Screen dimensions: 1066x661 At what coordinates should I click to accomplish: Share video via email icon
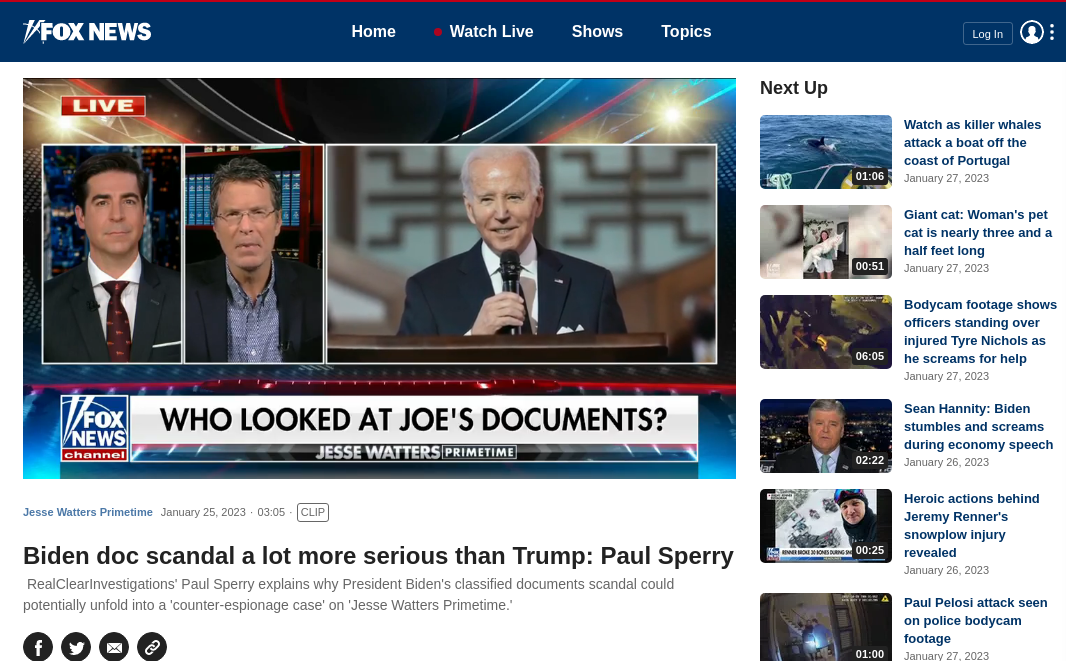click(114, 647)
